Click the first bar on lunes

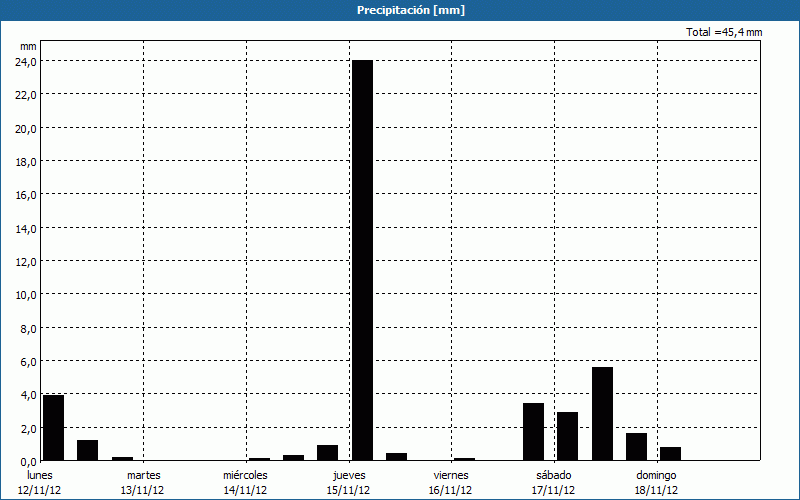tap(53, 428)
